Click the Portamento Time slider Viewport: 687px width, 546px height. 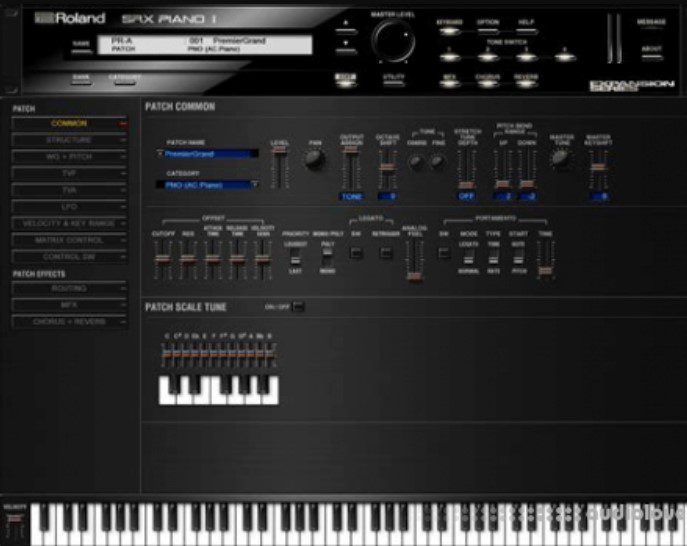(x=545, y=259)
